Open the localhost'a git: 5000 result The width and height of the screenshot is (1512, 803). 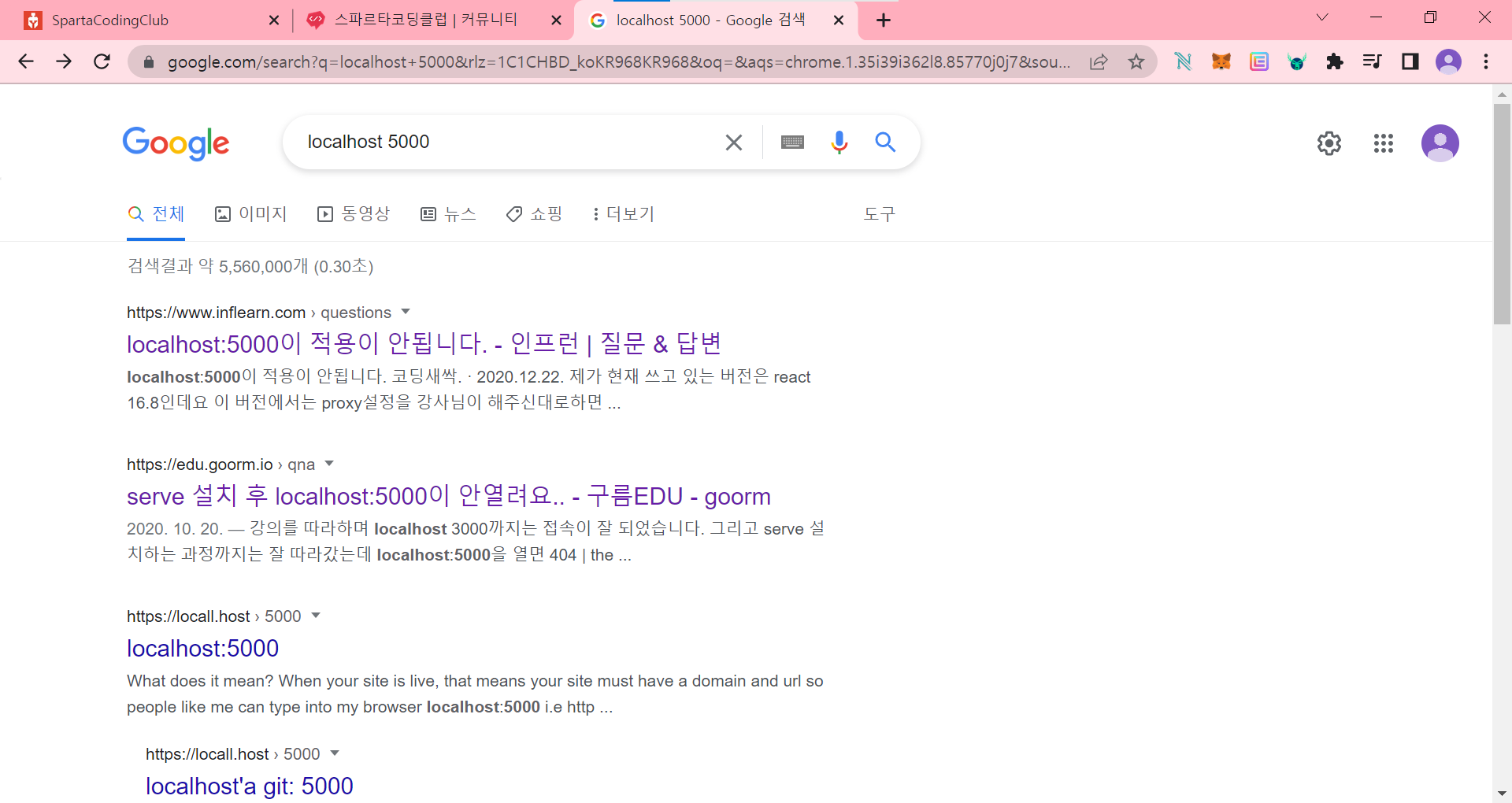[250, 786]
